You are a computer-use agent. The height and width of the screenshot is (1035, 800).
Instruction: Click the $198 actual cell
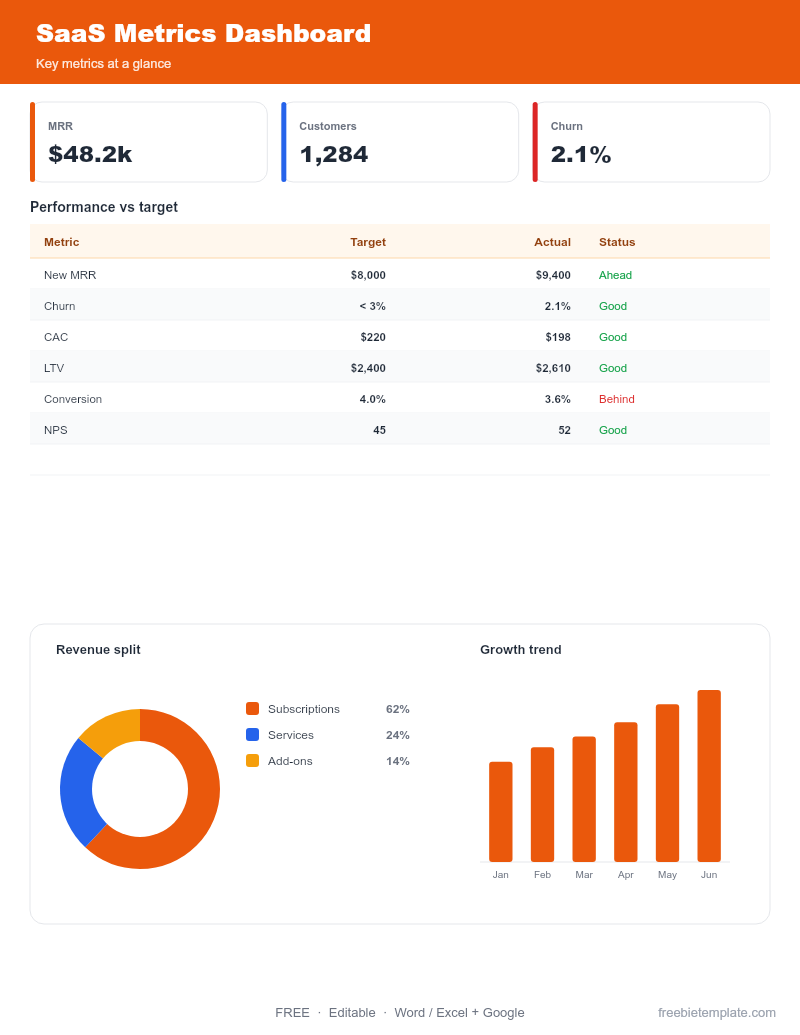pos(558,337)
